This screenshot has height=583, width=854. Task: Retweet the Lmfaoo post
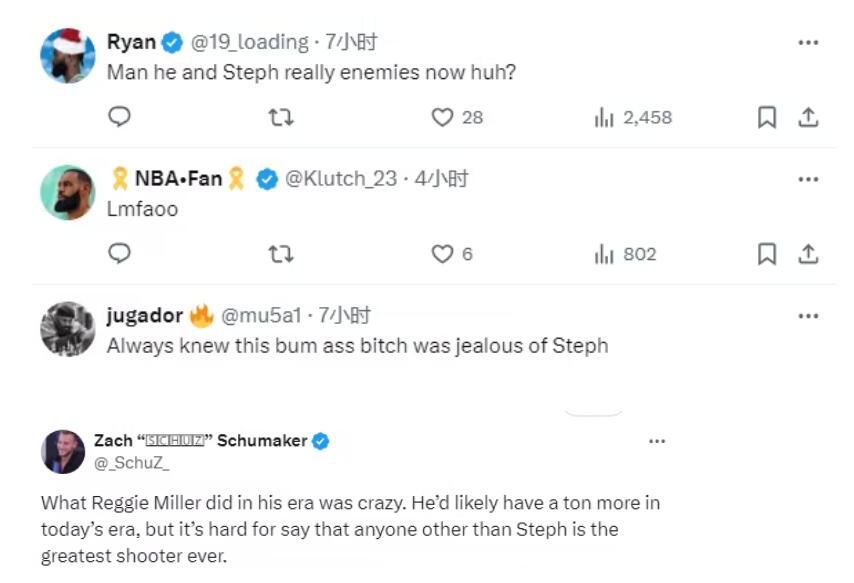click(281, 254)
